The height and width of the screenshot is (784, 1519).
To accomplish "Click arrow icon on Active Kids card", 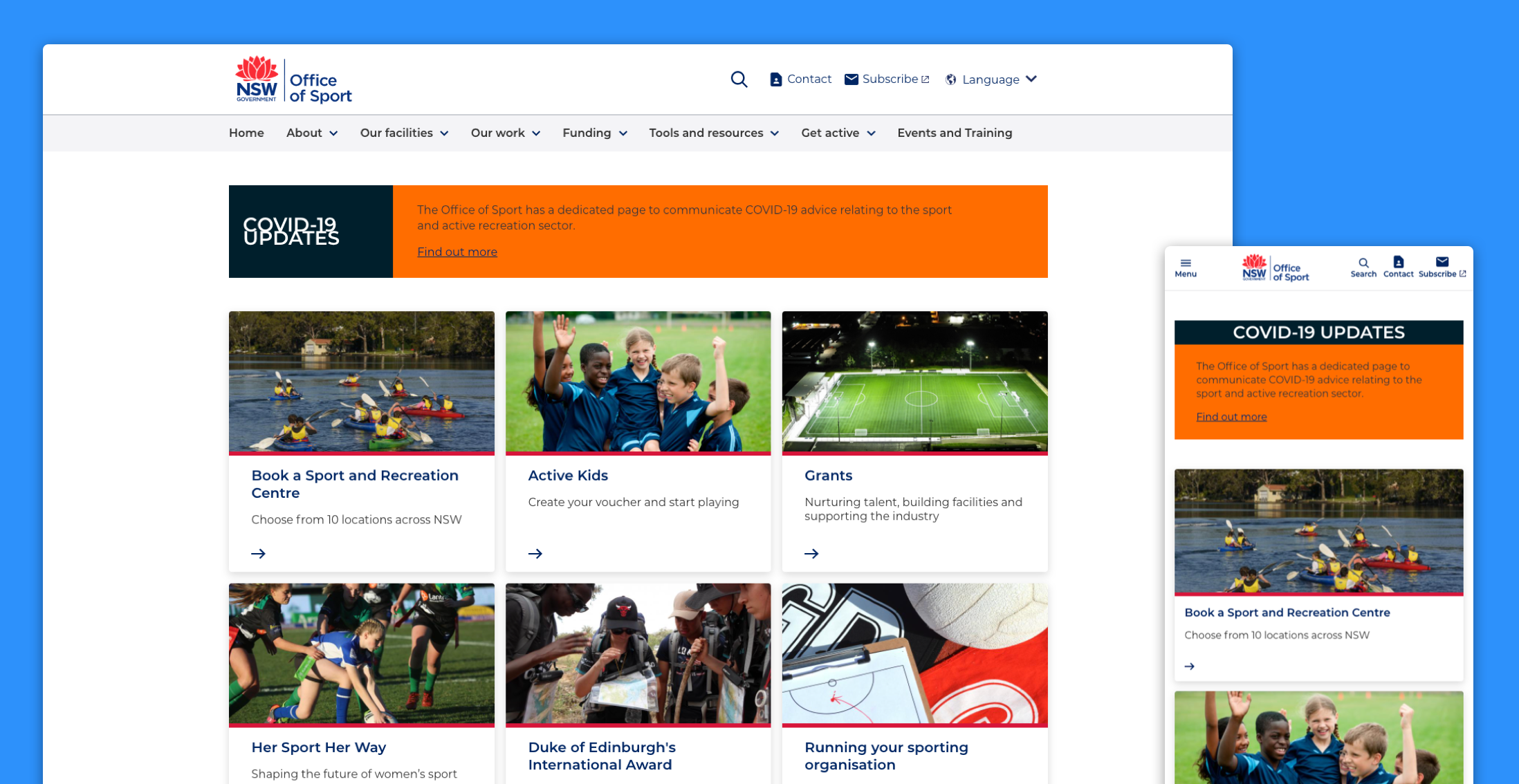I will pos(535,554).
